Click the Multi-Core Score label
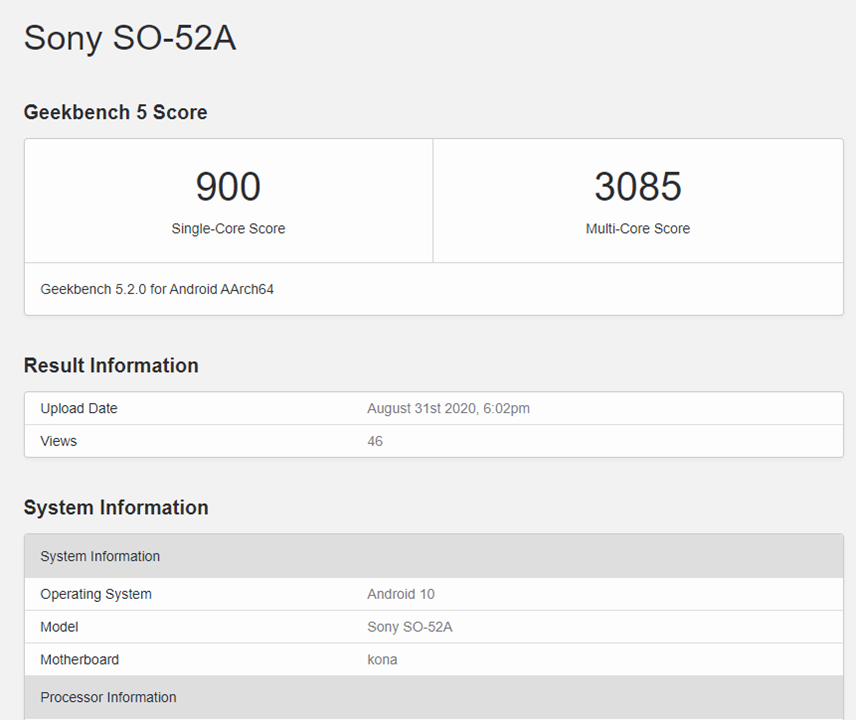Image resolution: width=856 pixels, height=720 pixels. point(638,228)
